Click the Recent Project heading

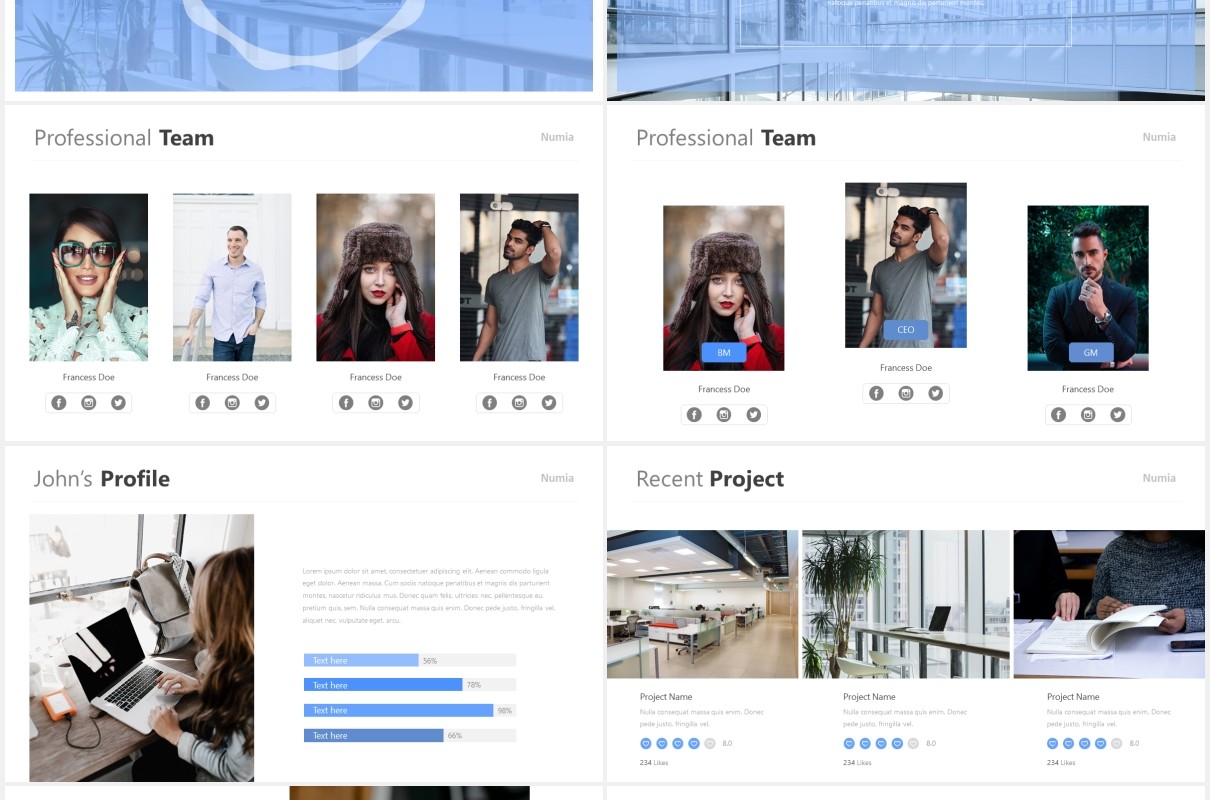point(710,479)
